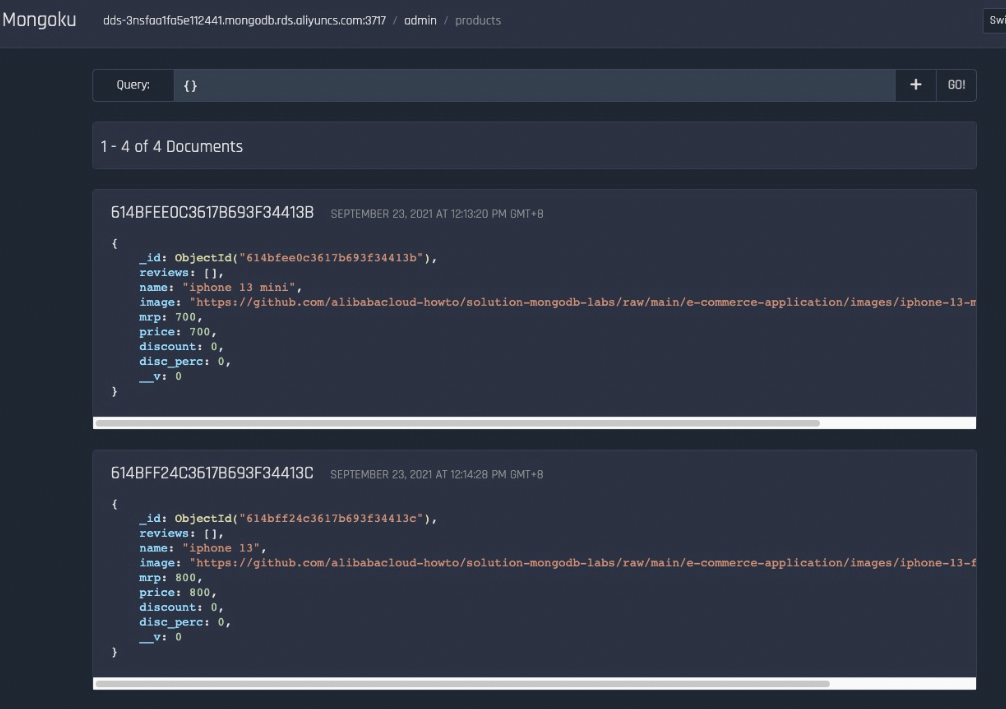Viewport: 1006px width, 709px height.
Task: Click "__v: 0" in the second document
Action: (160, 636)
